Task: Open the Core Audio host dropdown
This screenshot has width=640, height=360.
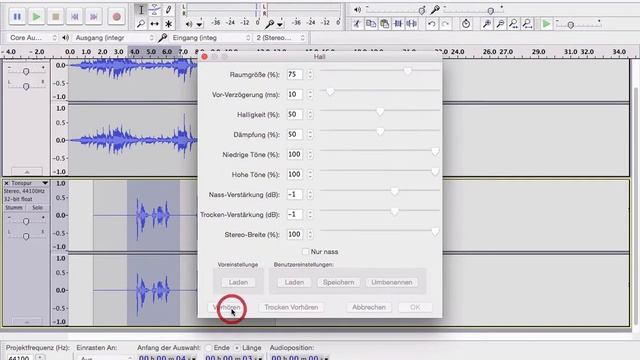Action: pyautogui.click(x=32, y=38)
